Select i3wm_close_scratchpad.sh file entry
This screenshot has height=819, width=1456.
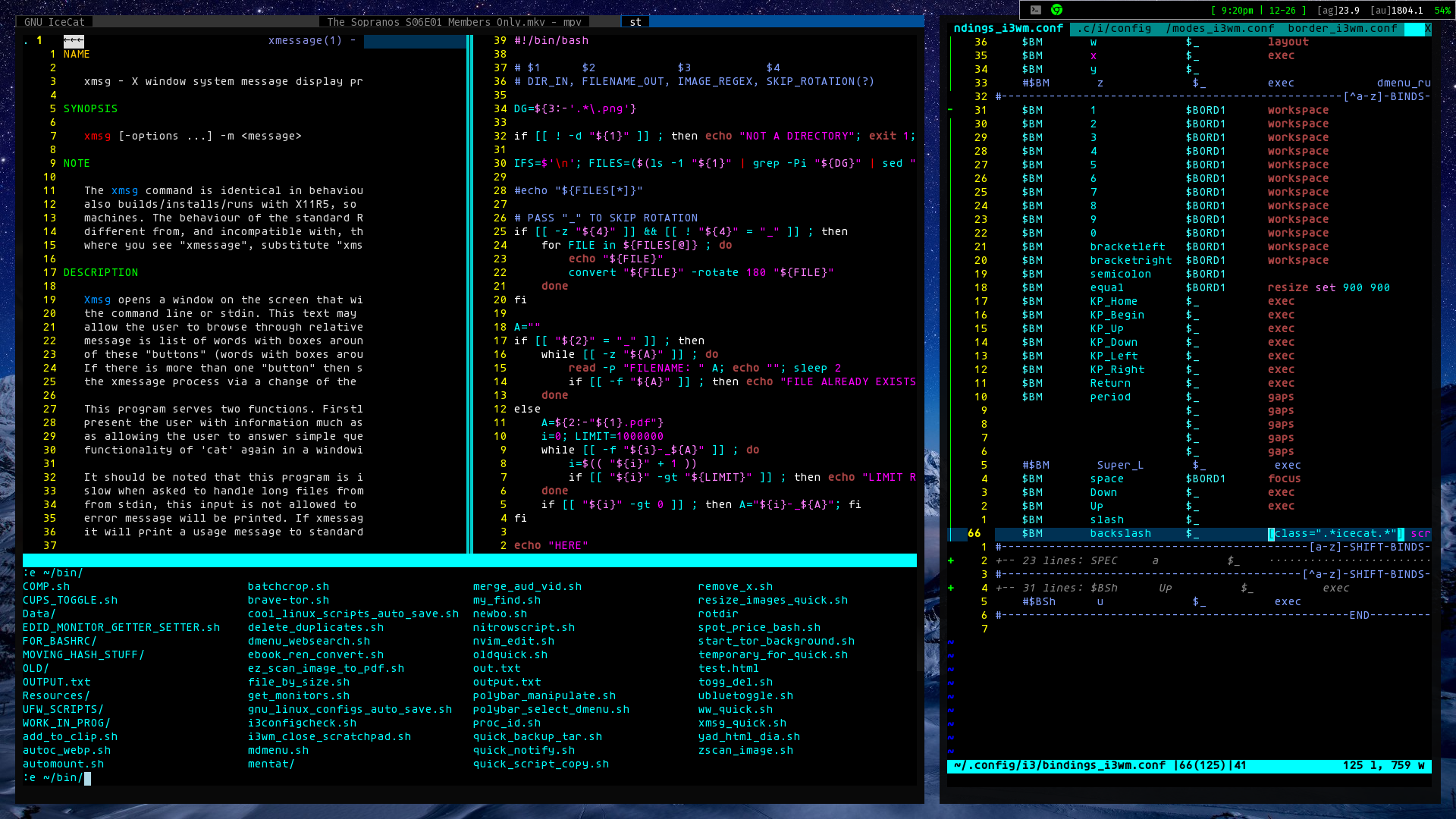(329, 737)
